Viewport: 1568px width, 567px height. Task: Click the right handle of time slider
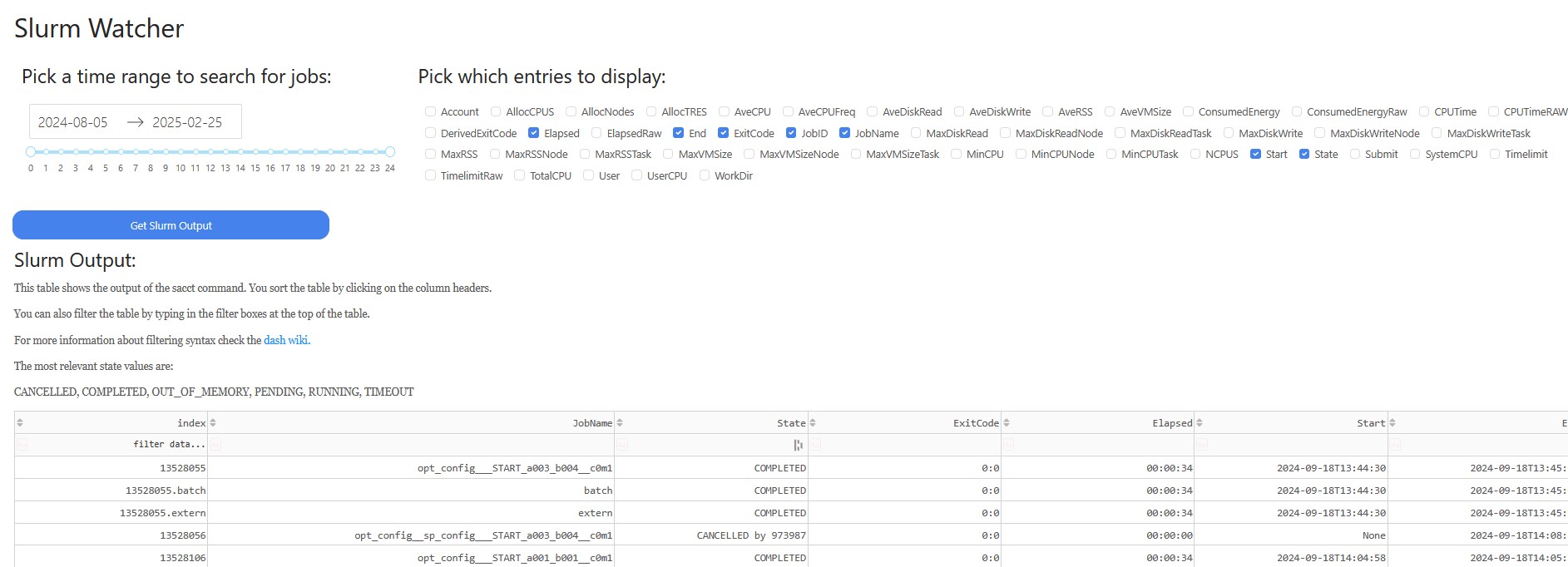pyautogui.click(x=390, y=152)
